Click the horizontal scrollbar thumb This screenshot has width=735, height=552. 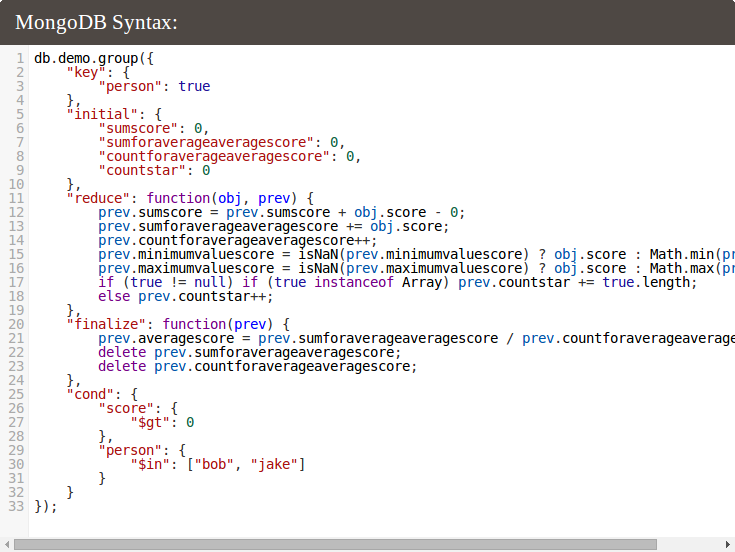(x=335, y=544)
